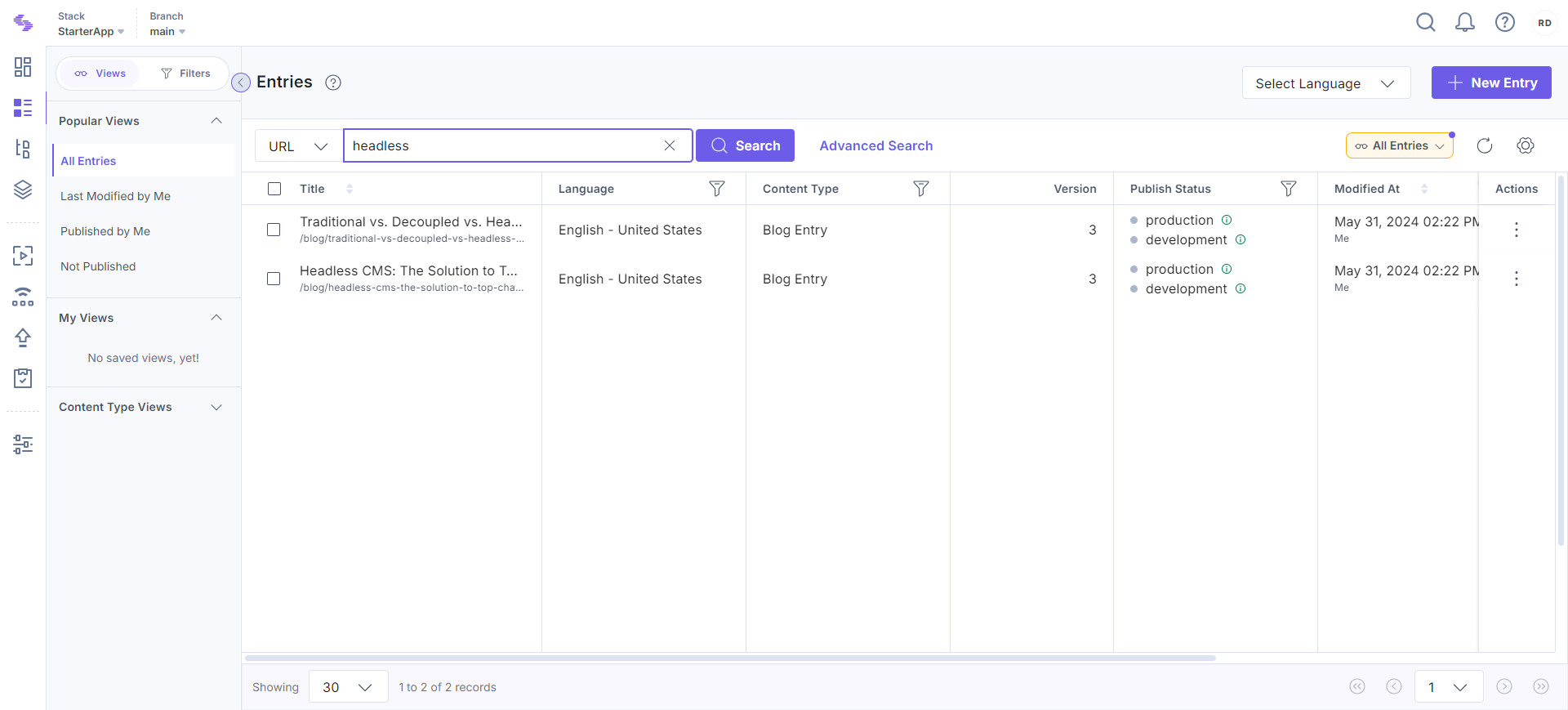The width and height of the screenshot is (1568, 710).
Task: Open the URL search field type dropdown
Action: click(x=298, y=145)
